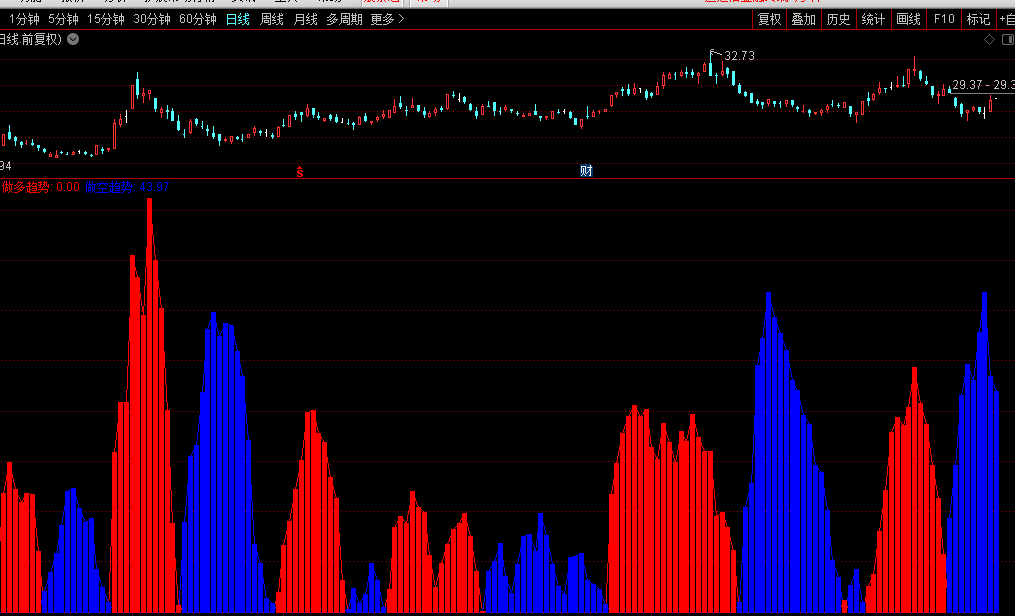Click the 叠加 overlay button
Image resolution: width=1015 pixels, height=616 pixels.
click(x=803, y=19)
